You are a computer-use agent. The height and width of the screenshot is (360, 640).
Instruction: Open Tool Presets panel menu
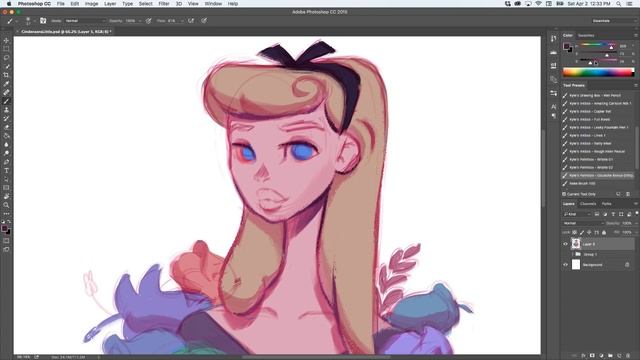[636, 85]
